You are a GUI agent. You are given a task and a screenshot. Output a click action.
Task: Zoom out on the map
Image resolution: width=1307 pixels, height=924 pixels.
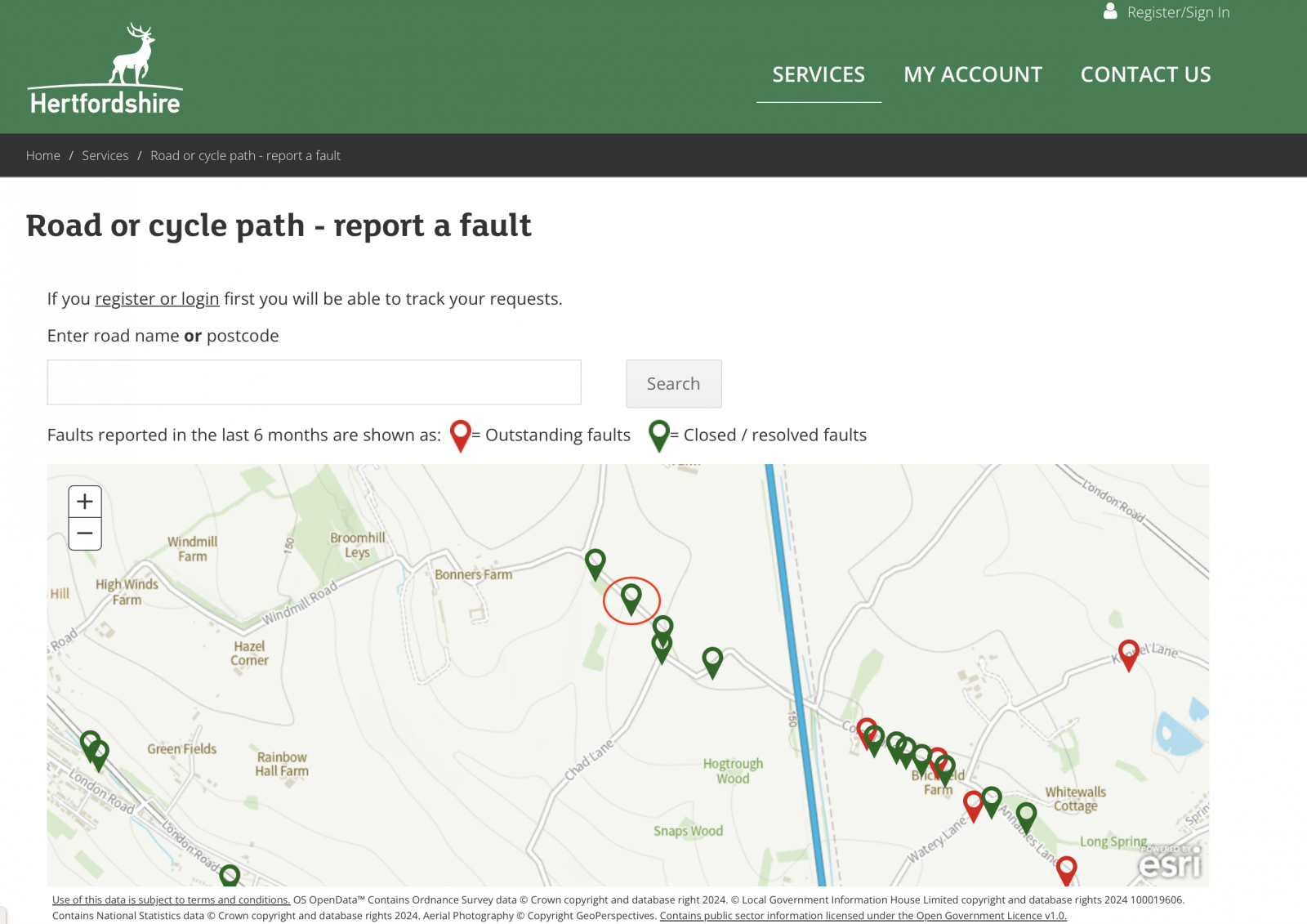[x=85, y=533]
